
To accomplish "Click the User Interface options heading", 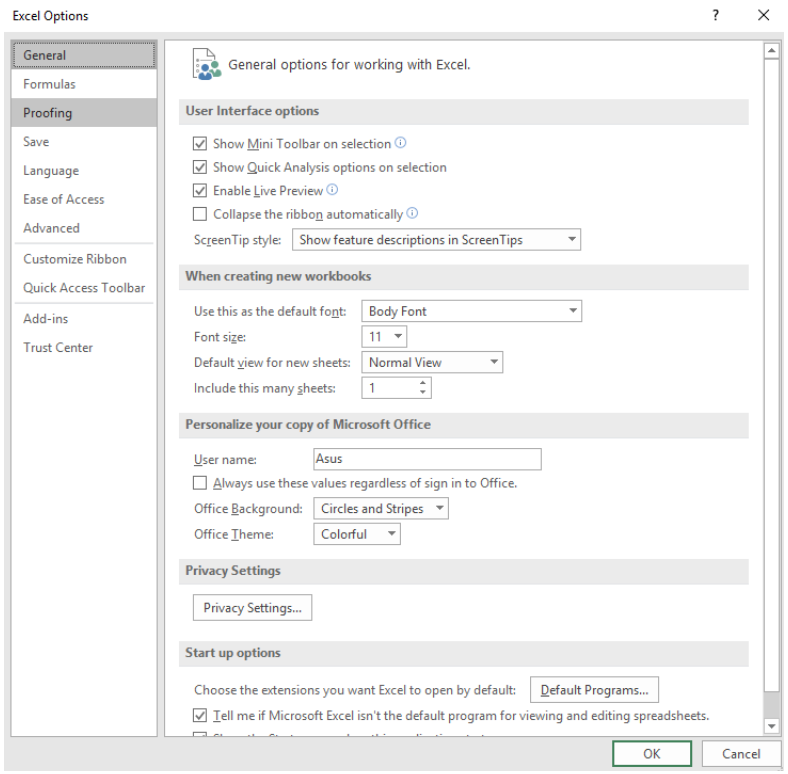I will pos(252,111).
